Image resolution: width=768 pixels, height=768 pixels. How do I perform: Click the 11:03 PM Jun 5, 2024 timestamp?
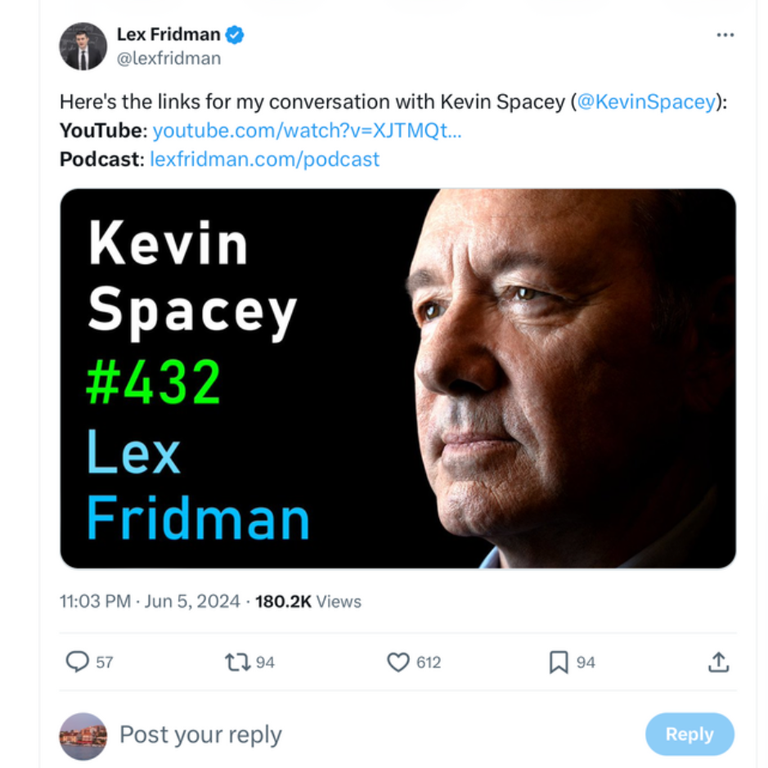[x=150, y=601]
